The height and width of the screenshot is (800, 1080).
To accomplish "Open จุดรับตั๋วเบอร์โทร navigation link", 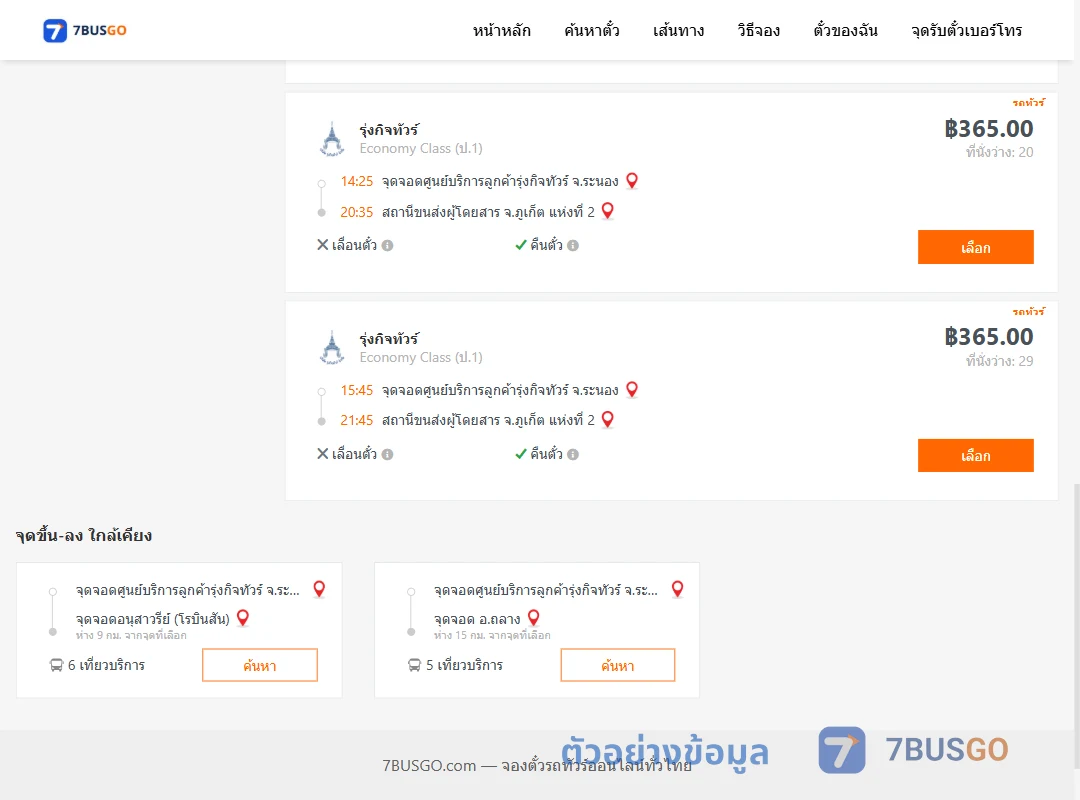I will (x=966, y=31).
